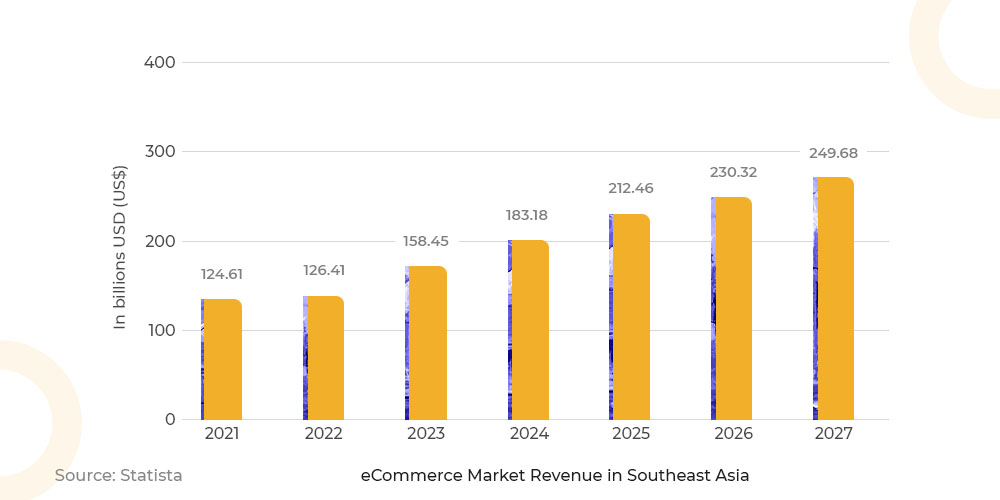Screen dimensions: 1000x500
Task: Click the 'eCommerce Market Revenue in Southeast Asia' caption
Action: (x=555, y=476)
